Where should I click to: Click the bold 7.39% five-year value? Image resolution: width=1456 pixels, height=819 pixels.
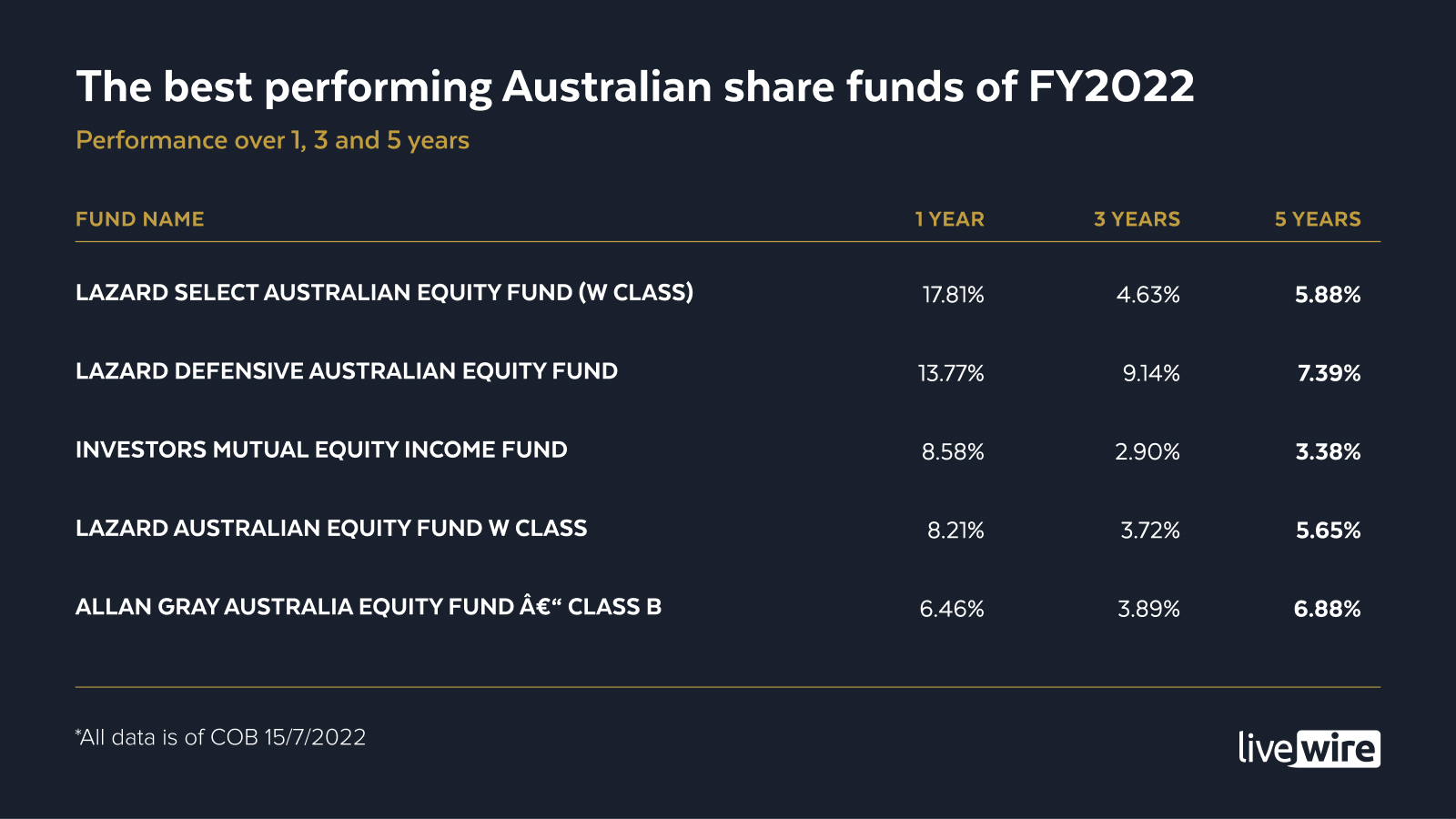[x=1329, y=373]
